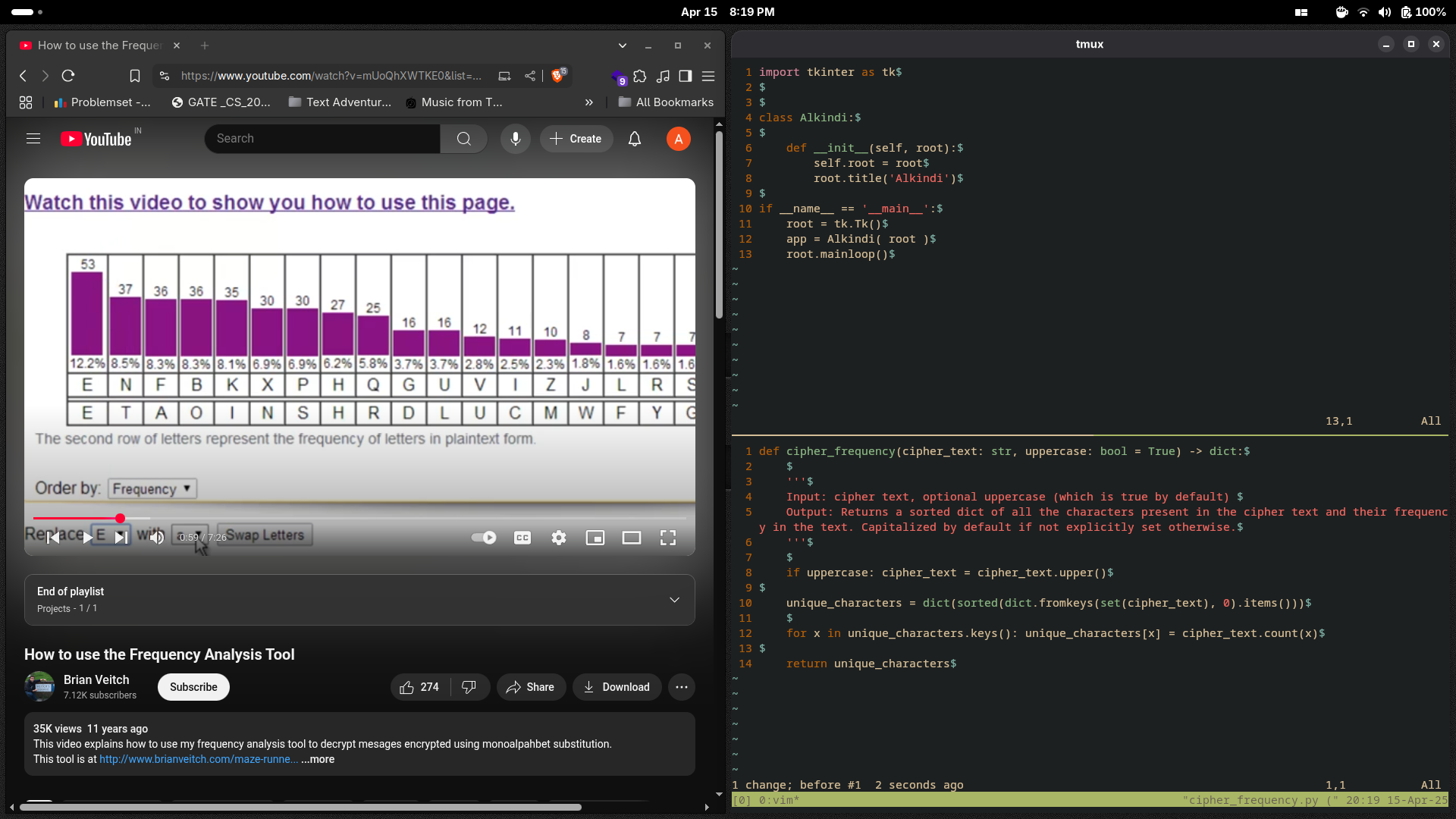
Task: Bookmark this page with bookmark icon
Action: point(135,76)
